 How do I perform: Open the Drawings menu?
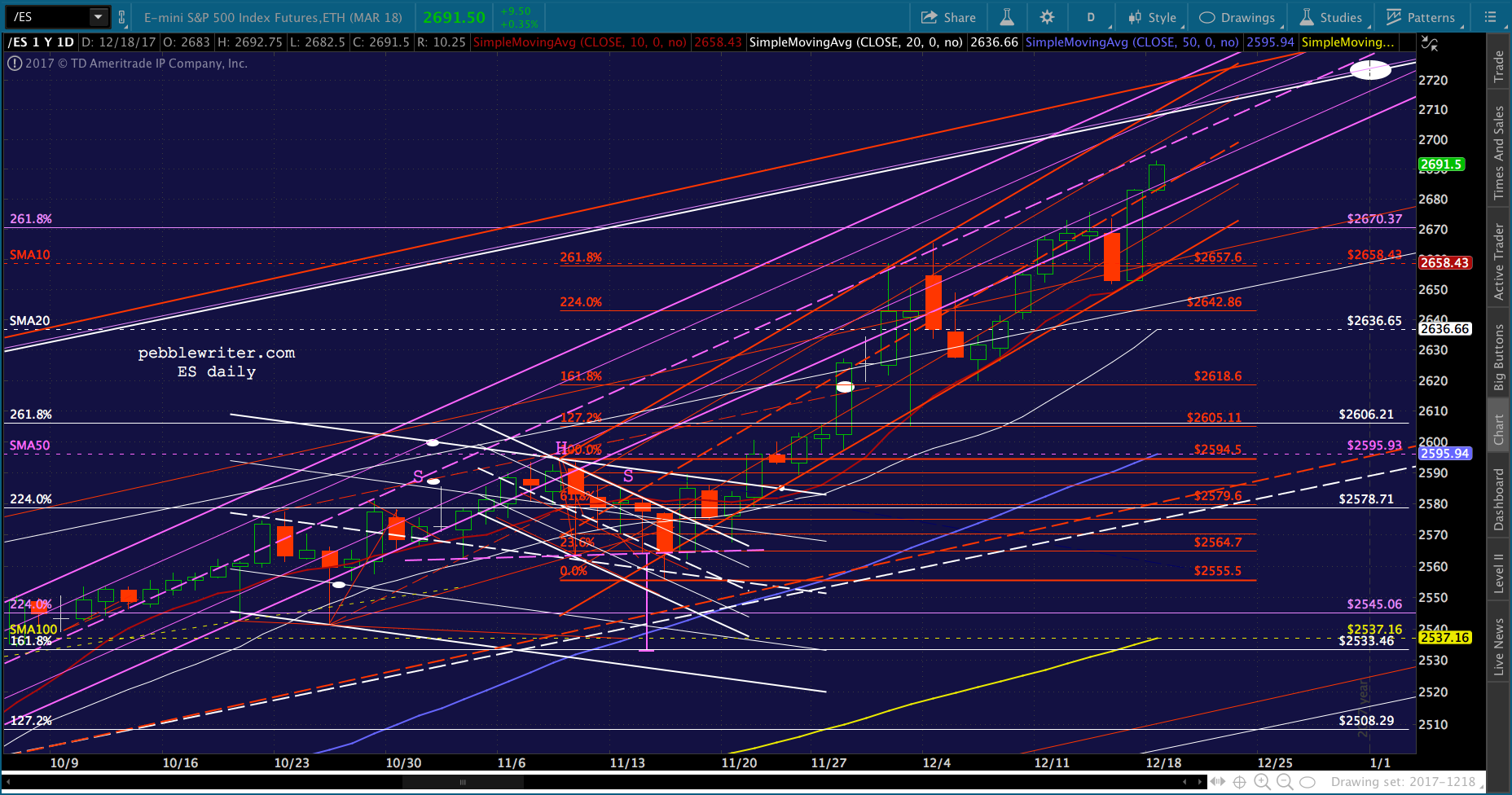(1237, 17)
